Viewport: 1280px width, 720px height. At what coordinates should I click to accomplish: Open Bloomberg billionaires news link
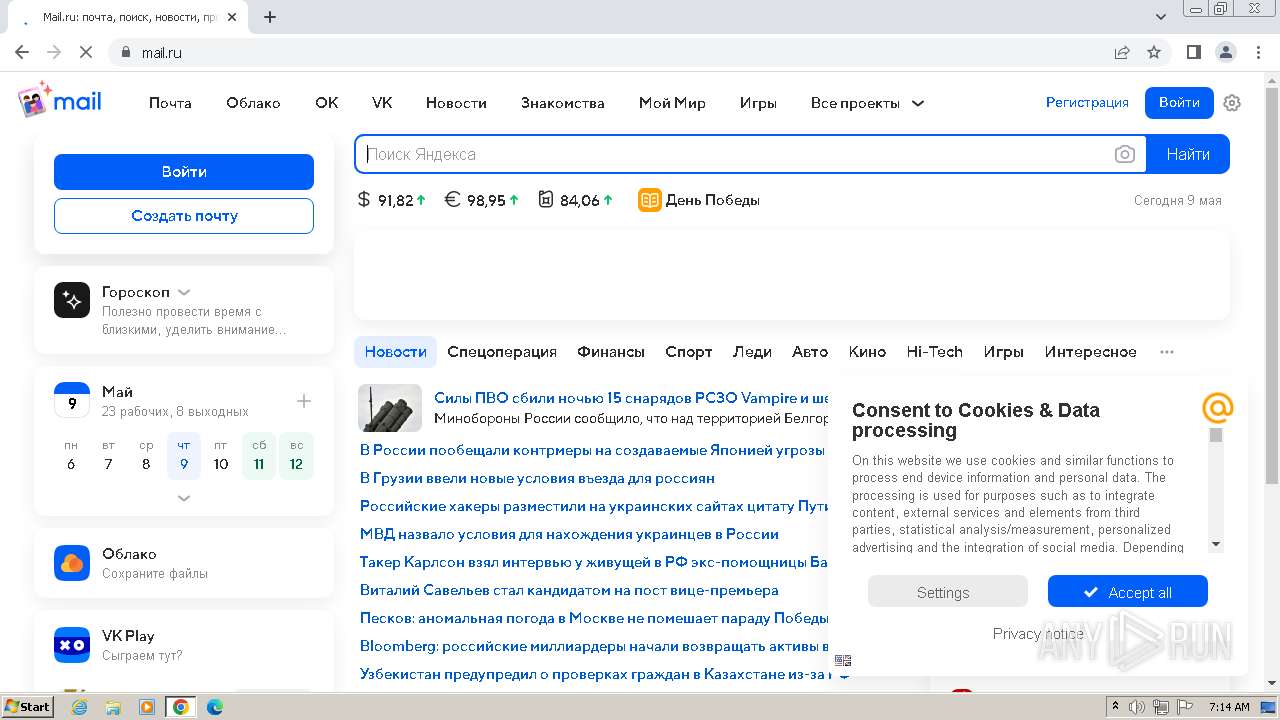pyautogui.click(x=594, y=646)
